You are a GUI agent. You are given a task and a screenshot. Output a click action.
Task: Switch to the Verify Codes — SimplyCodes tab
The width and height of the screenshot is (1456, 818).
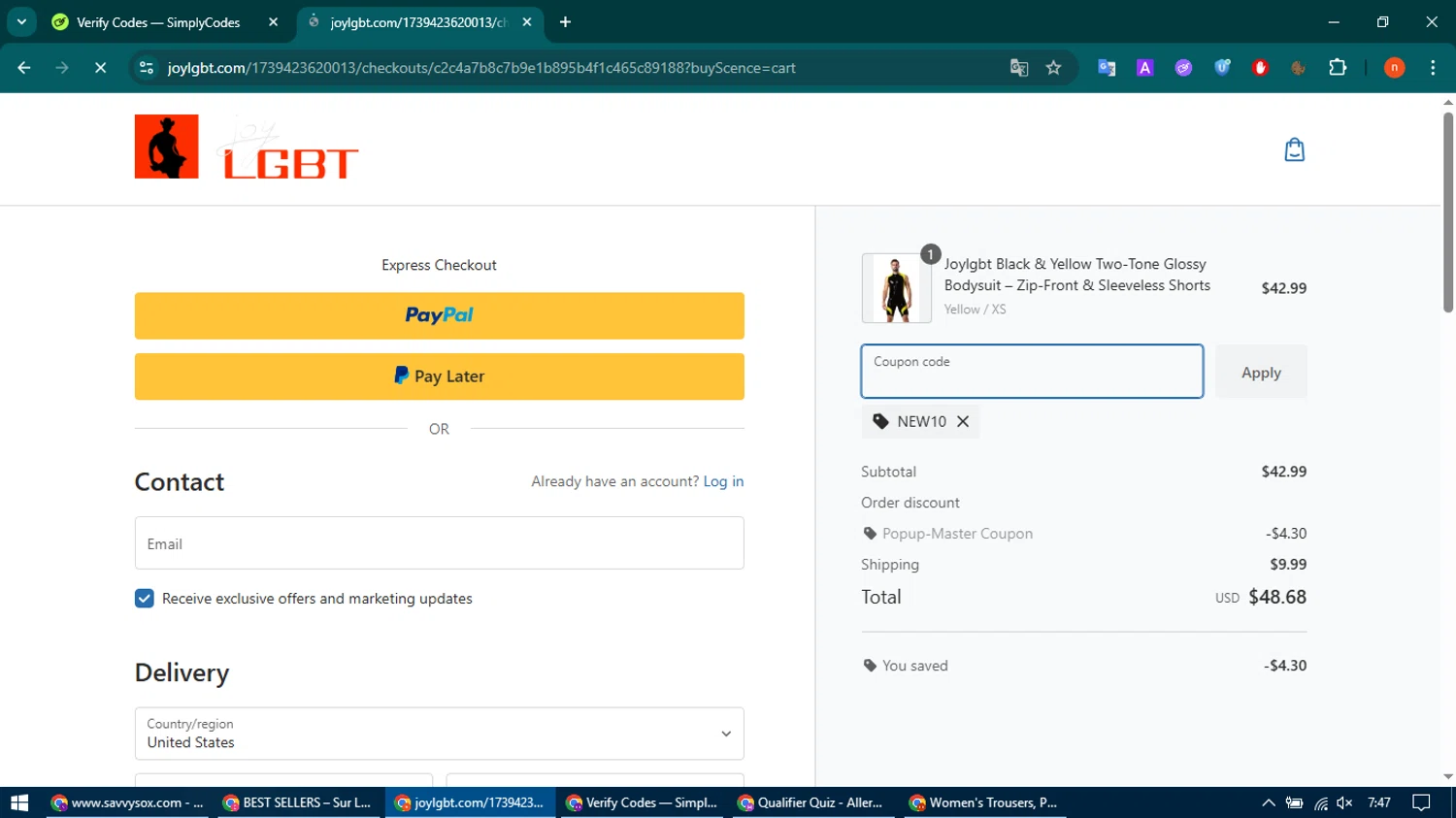pyautogui.click(x=157, y=22)
